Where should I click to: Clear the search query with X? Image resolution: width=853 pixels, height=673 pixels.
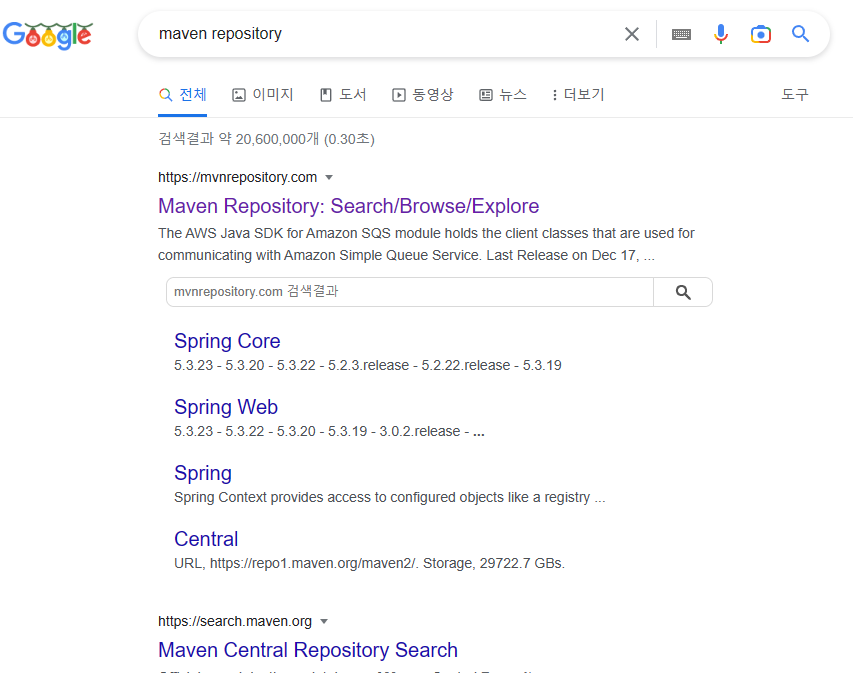[632, 34]
